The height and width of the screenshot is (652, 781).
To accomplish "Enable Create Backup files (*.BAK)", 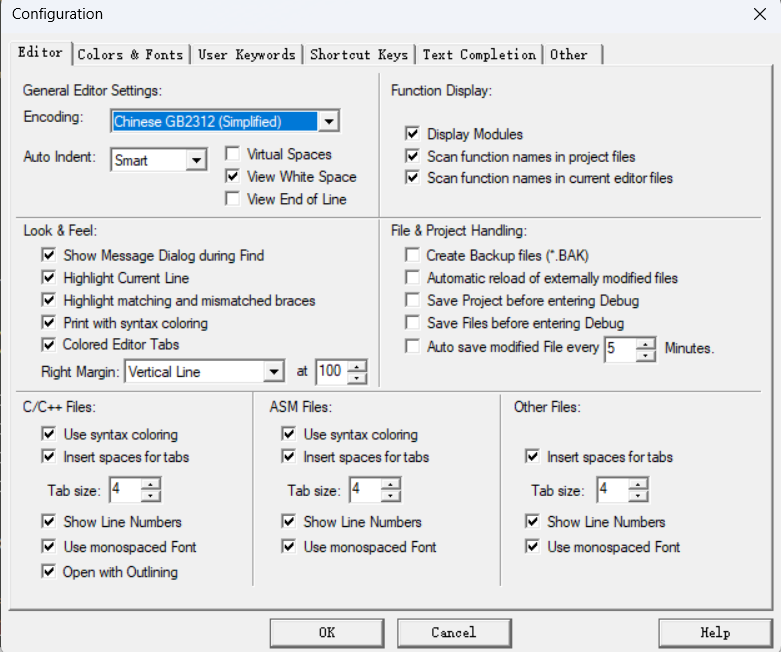I will [x=412, y=255].
